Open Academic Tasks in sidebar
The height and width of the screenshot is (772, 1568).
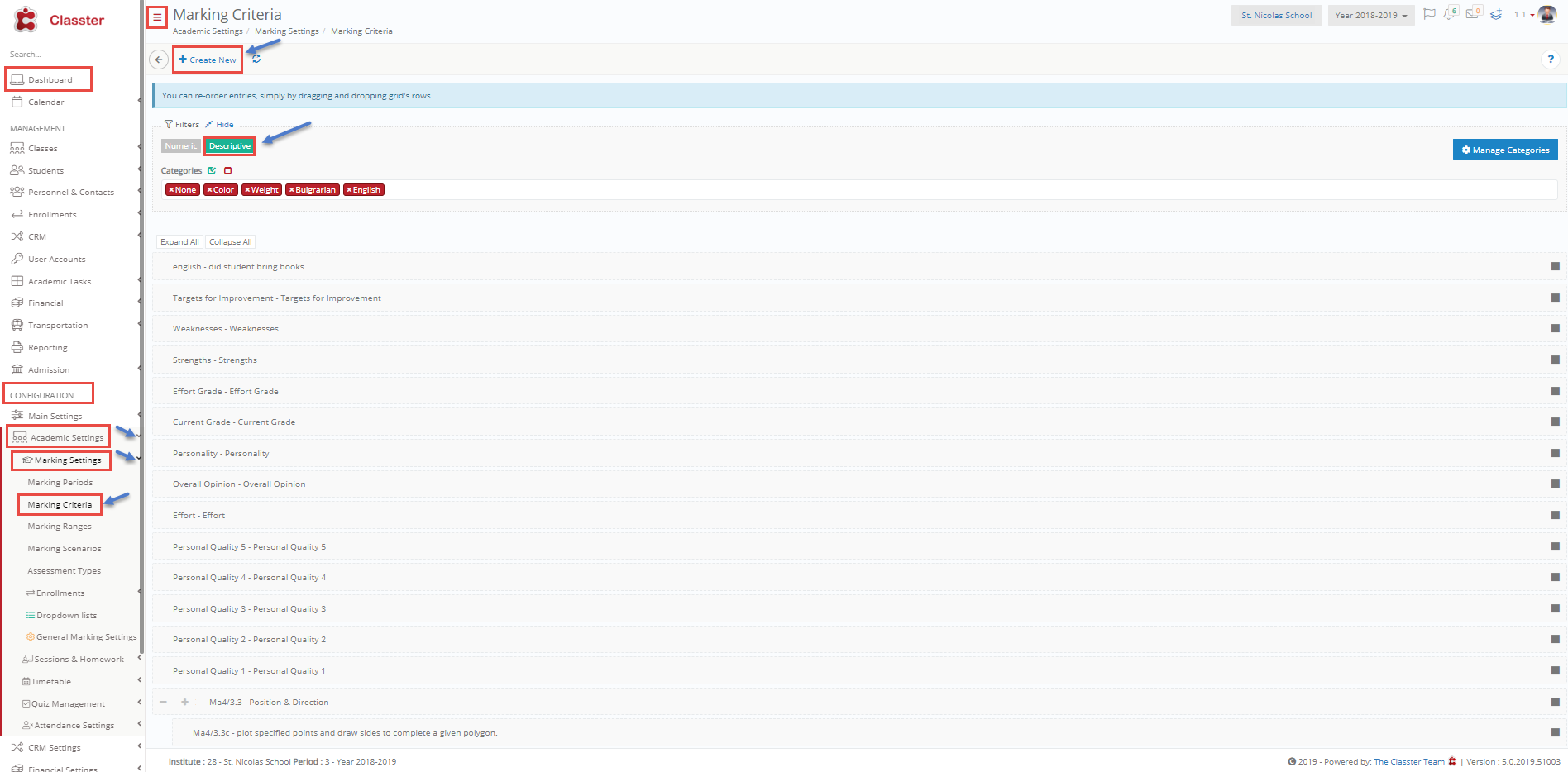coord(59,281)
